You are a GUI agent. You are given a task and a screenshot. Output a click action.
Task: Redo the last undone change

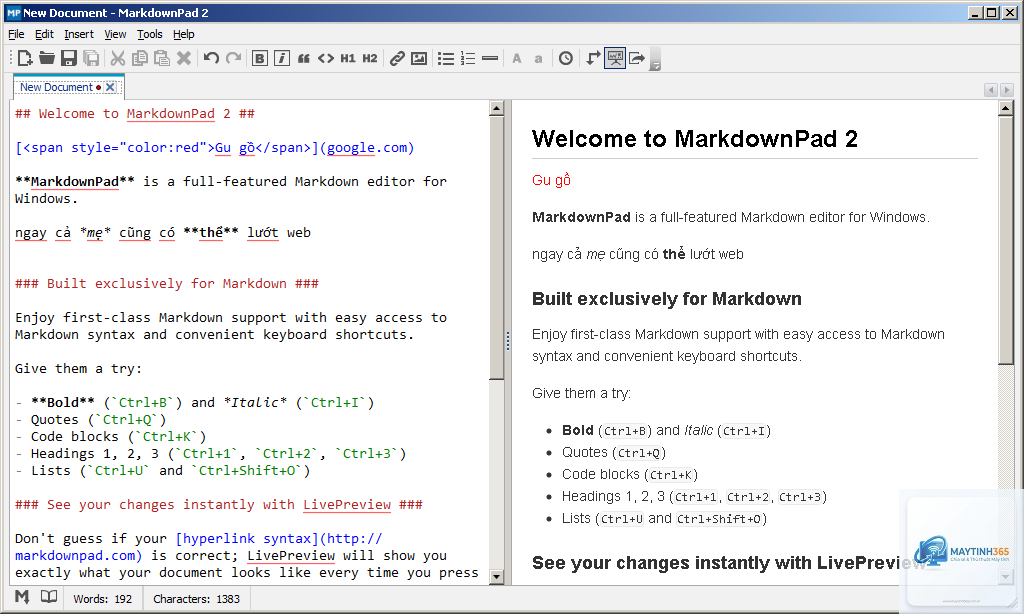[233, 58]
